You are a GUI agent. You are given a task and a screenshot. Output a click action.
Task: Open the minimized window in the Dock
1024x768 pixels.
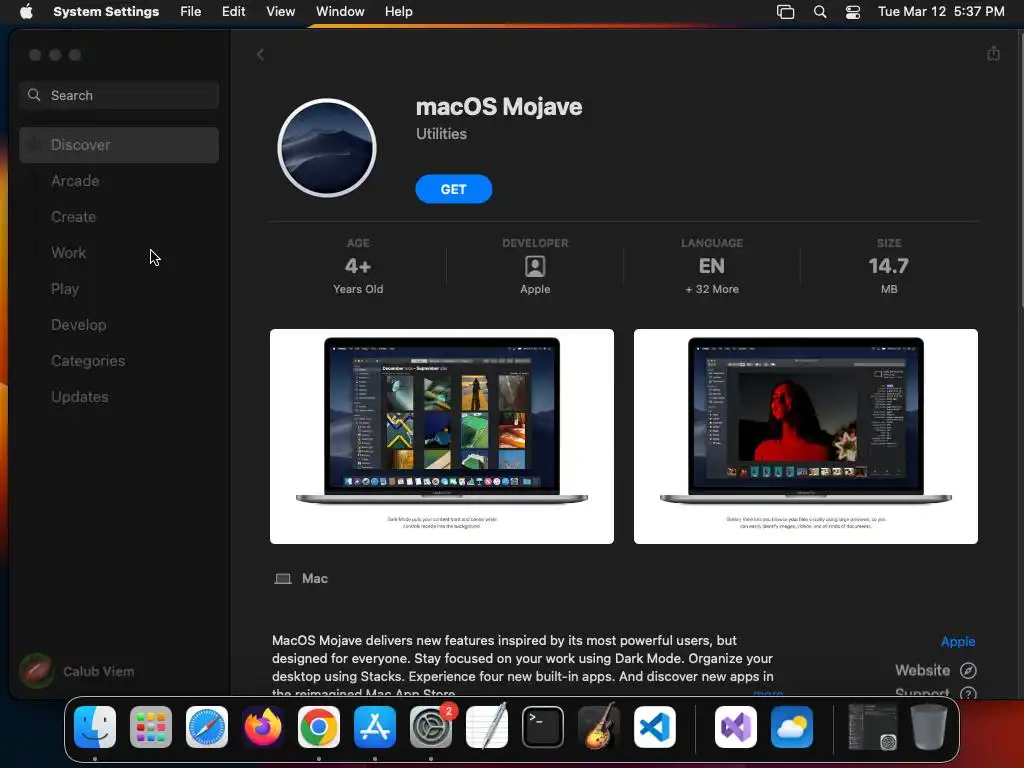(872, 727)
